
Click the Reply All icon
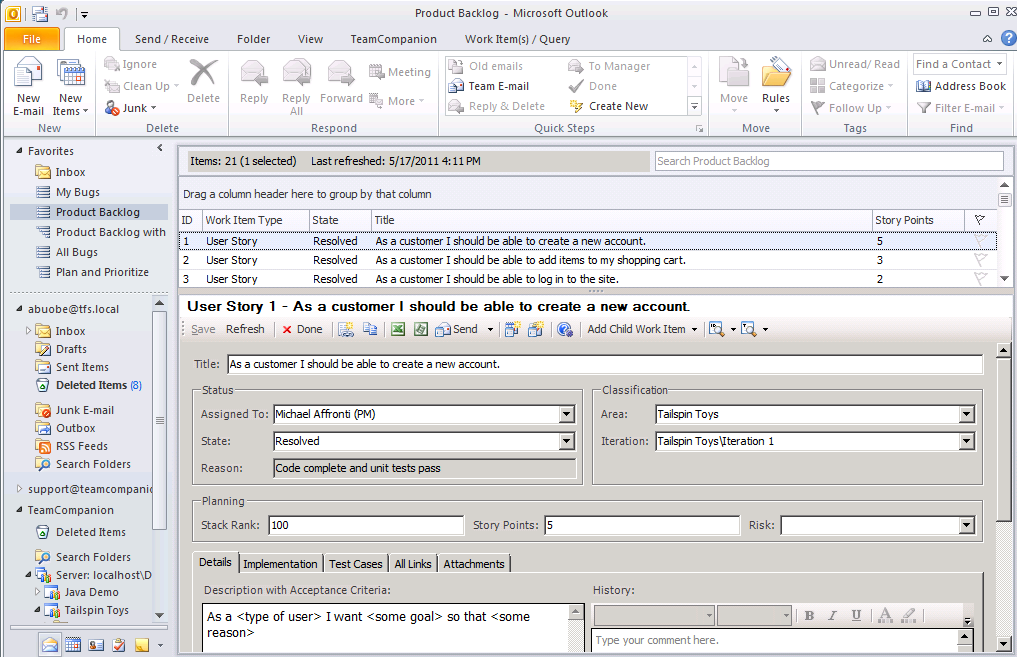coord(296,73)
